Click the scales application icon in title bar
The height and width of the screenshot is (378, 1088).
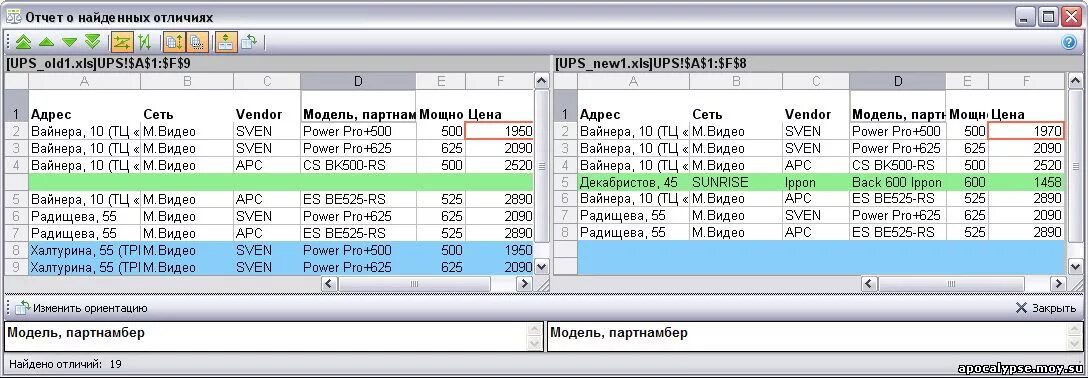coord(13,17)
